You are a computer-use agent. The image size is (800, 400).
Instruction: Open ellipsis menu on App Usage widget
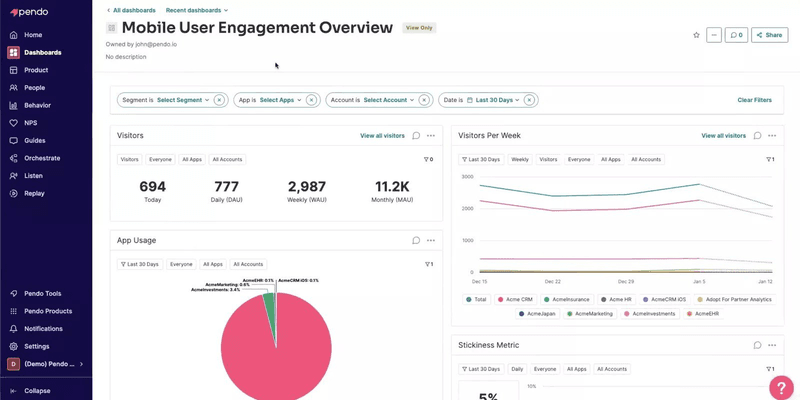click(x=431, y=240)
